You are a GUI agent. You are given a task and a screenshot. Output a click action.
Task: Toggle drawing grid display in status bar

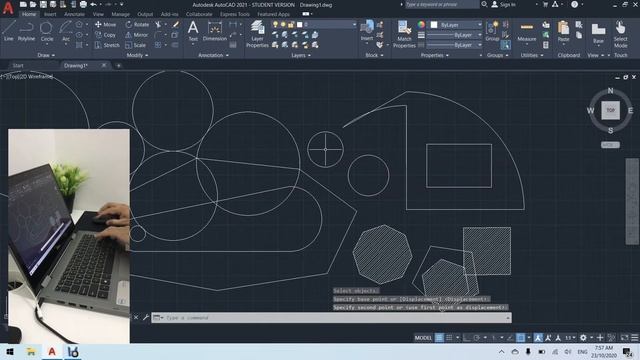tap(439, 338)
